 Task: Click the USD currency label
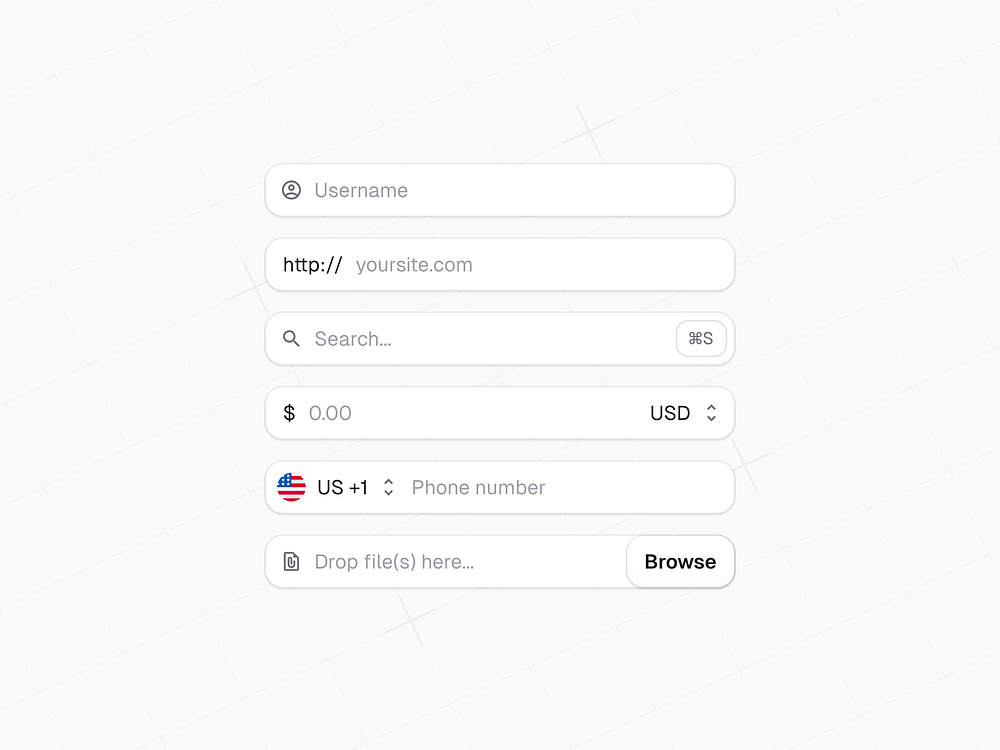pos(671,413)
